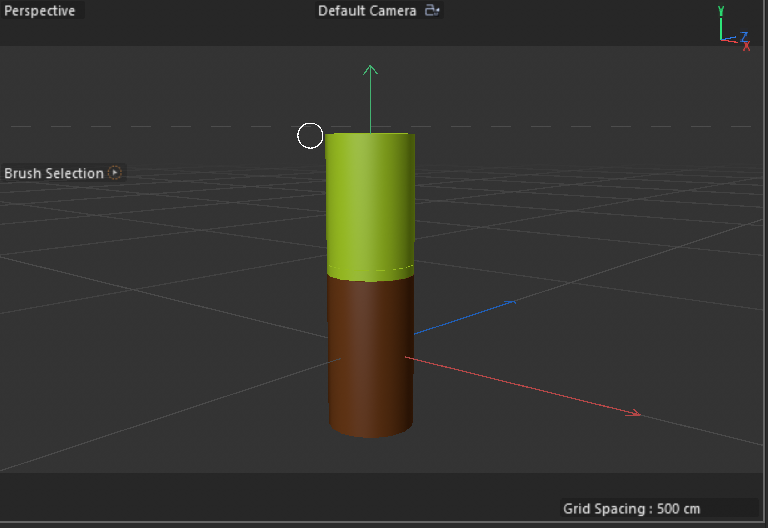The width and height of the screenshot is (768, 528).
Task: Click the play arrow icon next to Brush Selection
Action: pyautogui.click(x=115, y=173)
